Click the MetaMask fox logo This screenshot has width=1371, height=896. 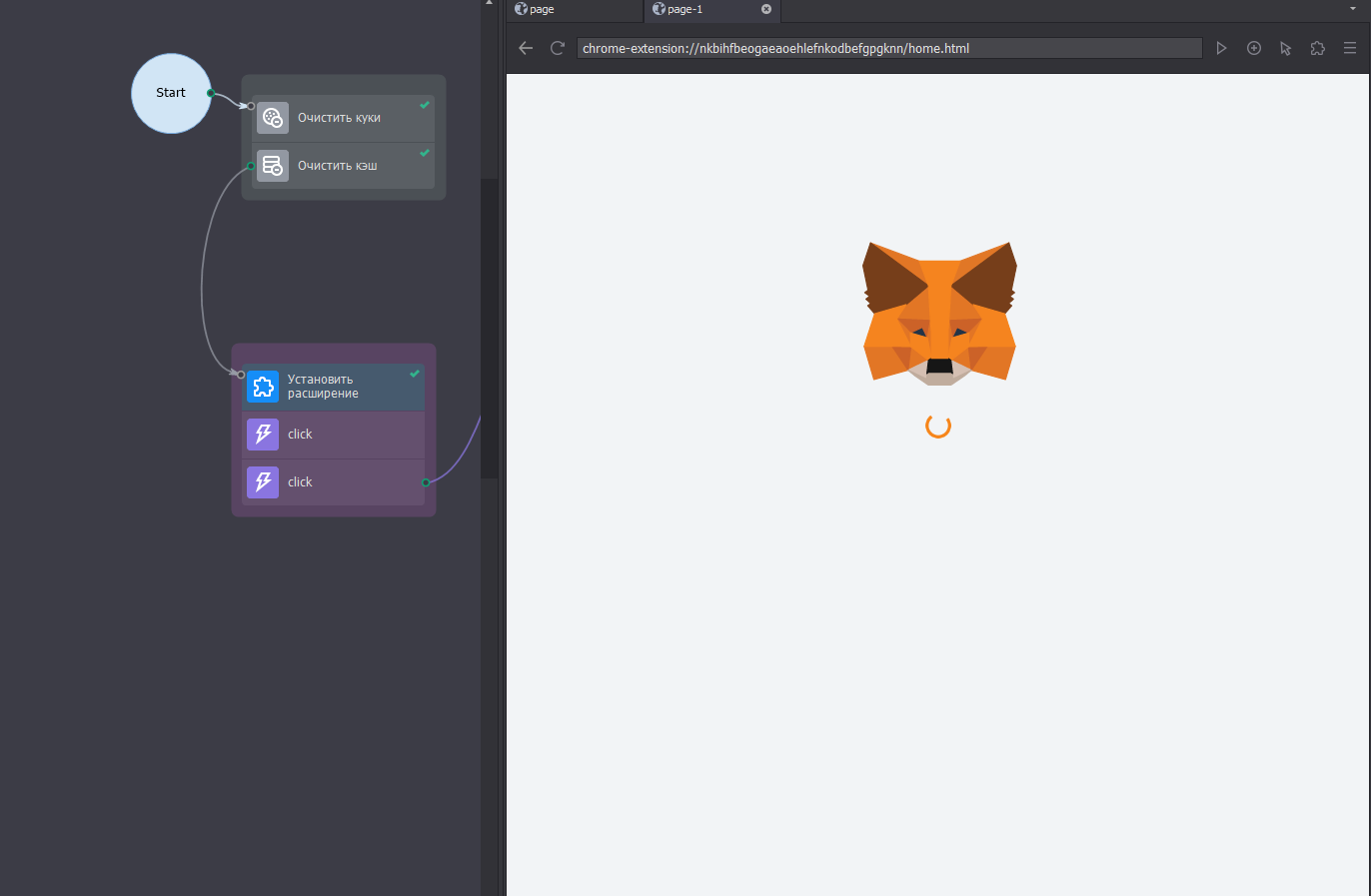[939, 313]
